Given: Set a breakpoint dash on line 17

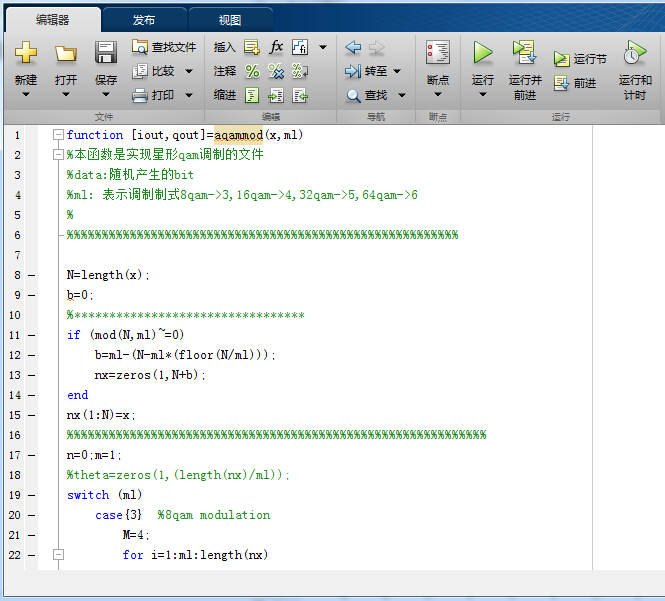Looking at the screenshot, I should coord(32,456).
